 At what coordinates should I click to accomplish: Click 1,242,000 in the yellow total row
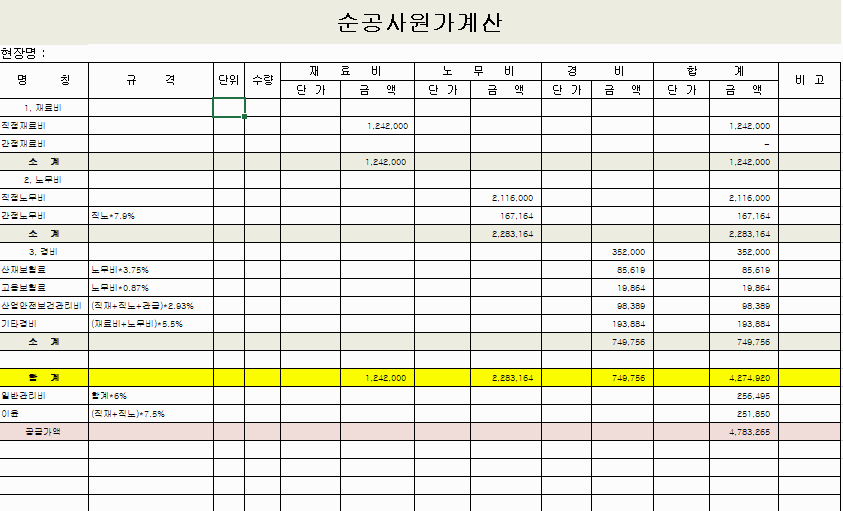click(385, 378)
